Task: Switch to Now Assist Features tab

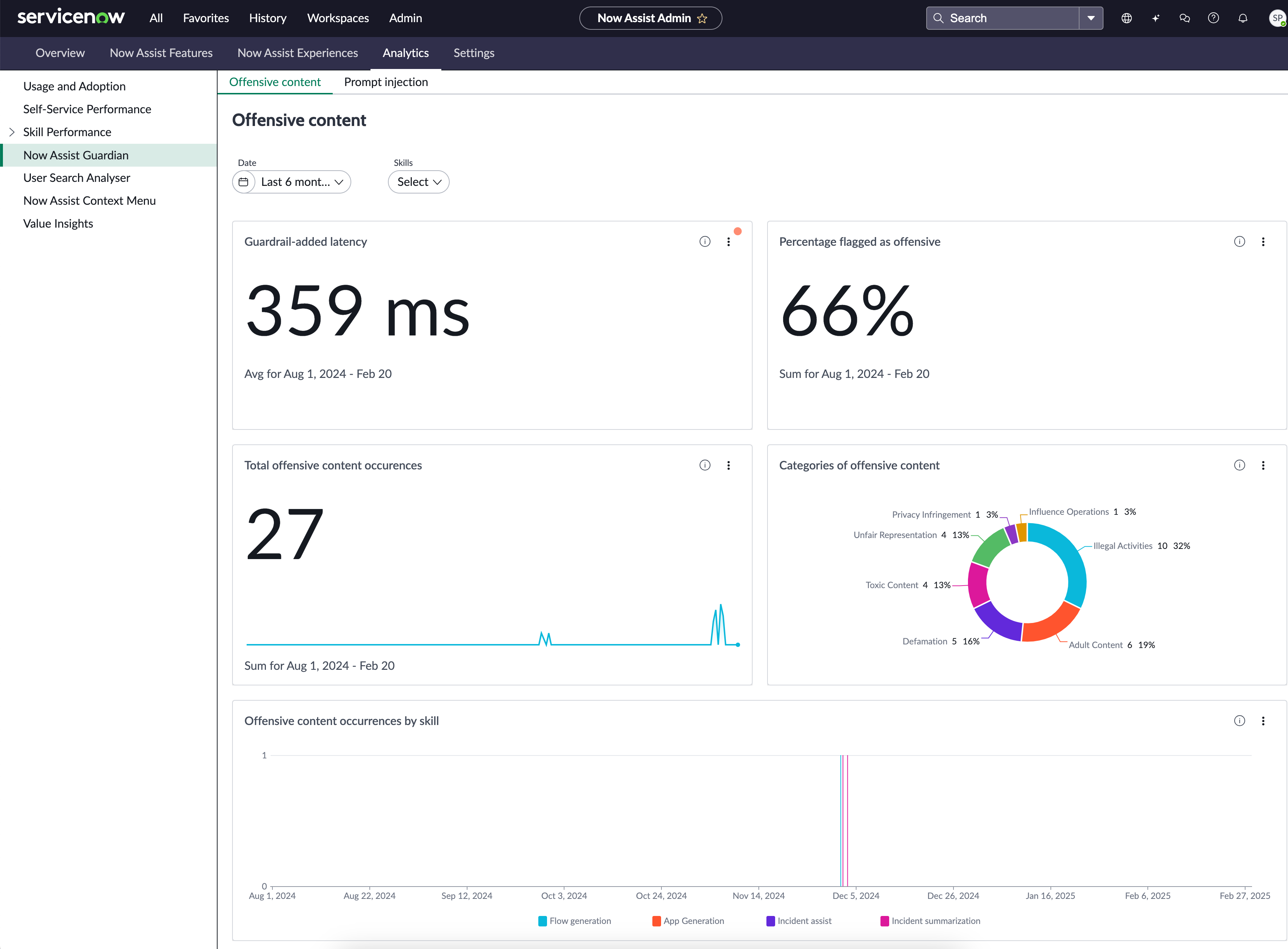Action: [161, 53]
